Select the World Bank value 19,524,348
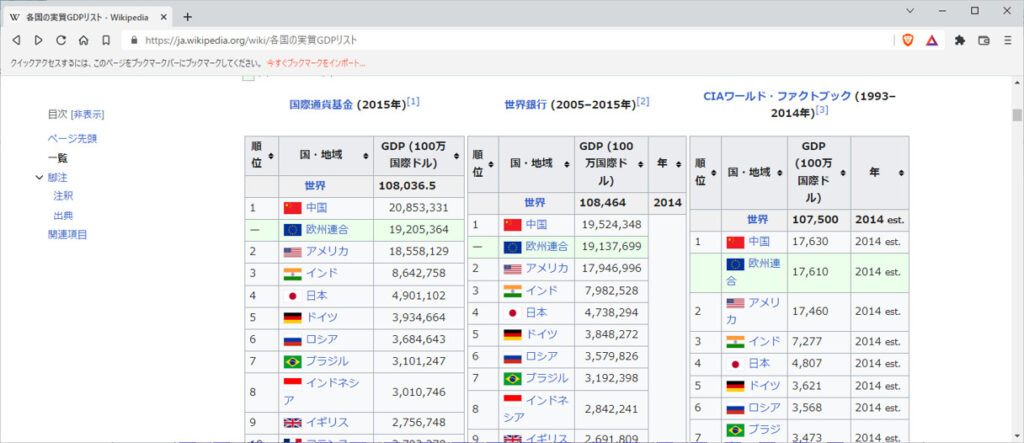This screenshot has width=1024, height=443. (x=611, y=224)
